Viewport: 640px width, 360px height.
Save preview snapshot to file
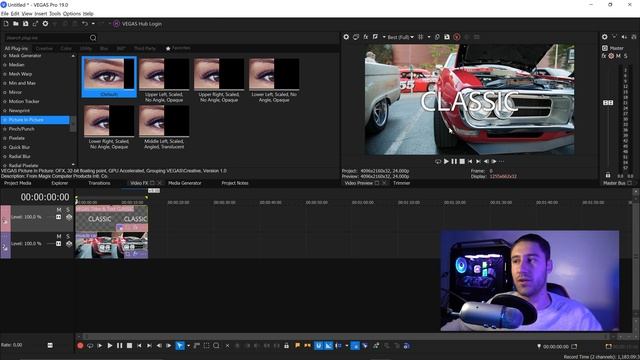click(x=447, y=37)
